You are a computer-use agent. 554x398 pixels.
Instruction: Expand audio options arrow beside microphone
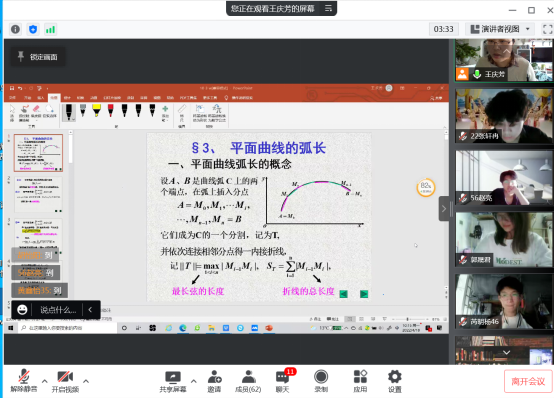[x=45, y=381]
